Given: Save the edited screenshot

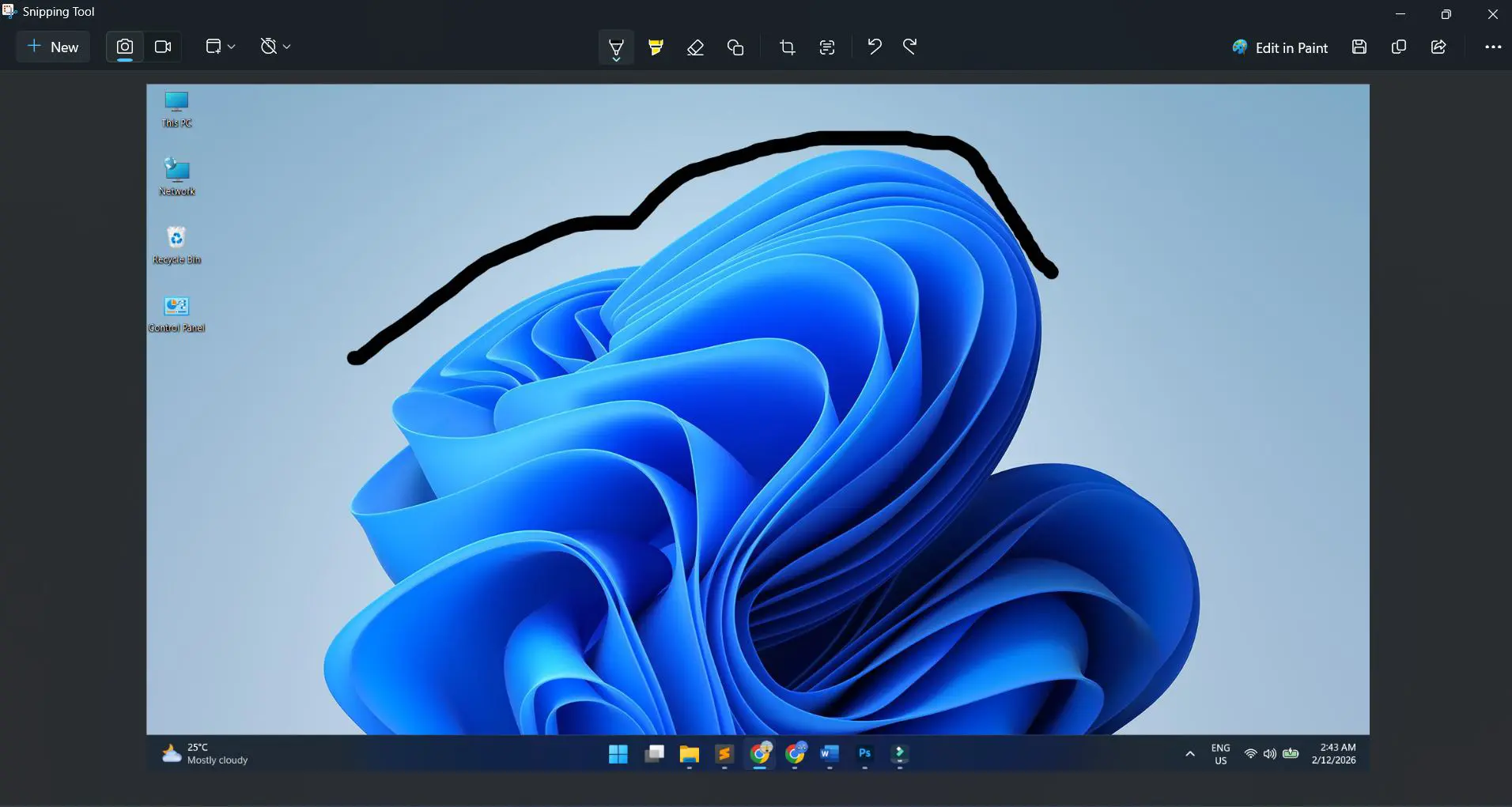Looking at the screenshot, I should point(1359,47).
